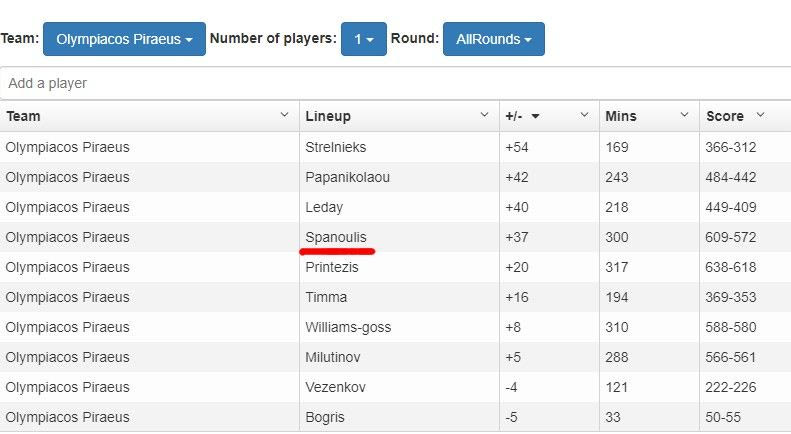Open the Lineup column menu chevron
791x434 pixels.
click(x=484, y=116)
